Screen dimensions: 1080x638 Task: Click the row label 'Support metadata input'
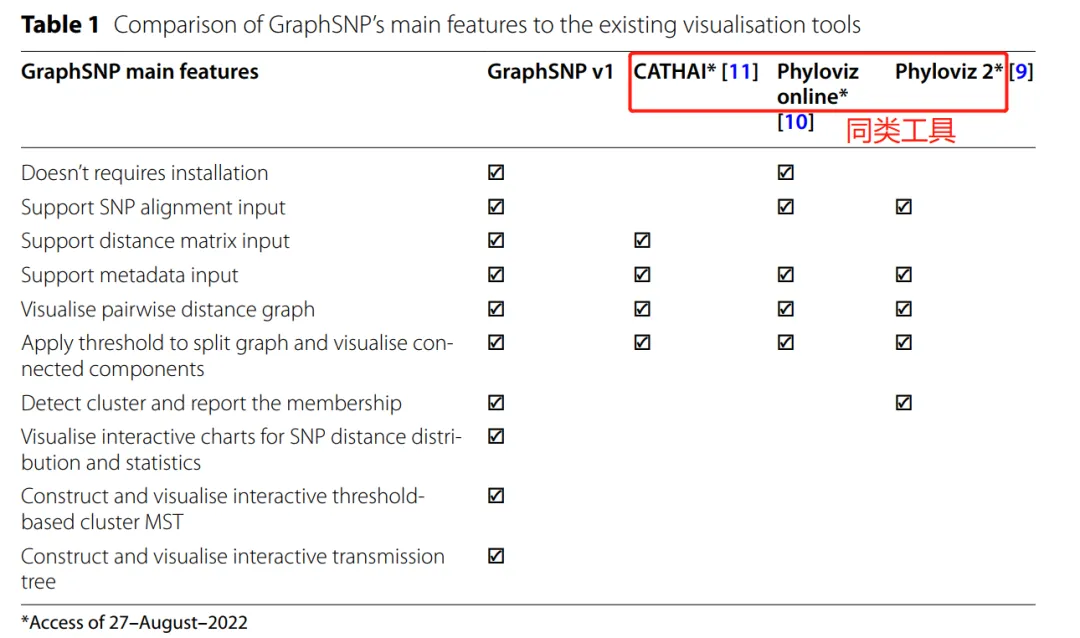129,275
